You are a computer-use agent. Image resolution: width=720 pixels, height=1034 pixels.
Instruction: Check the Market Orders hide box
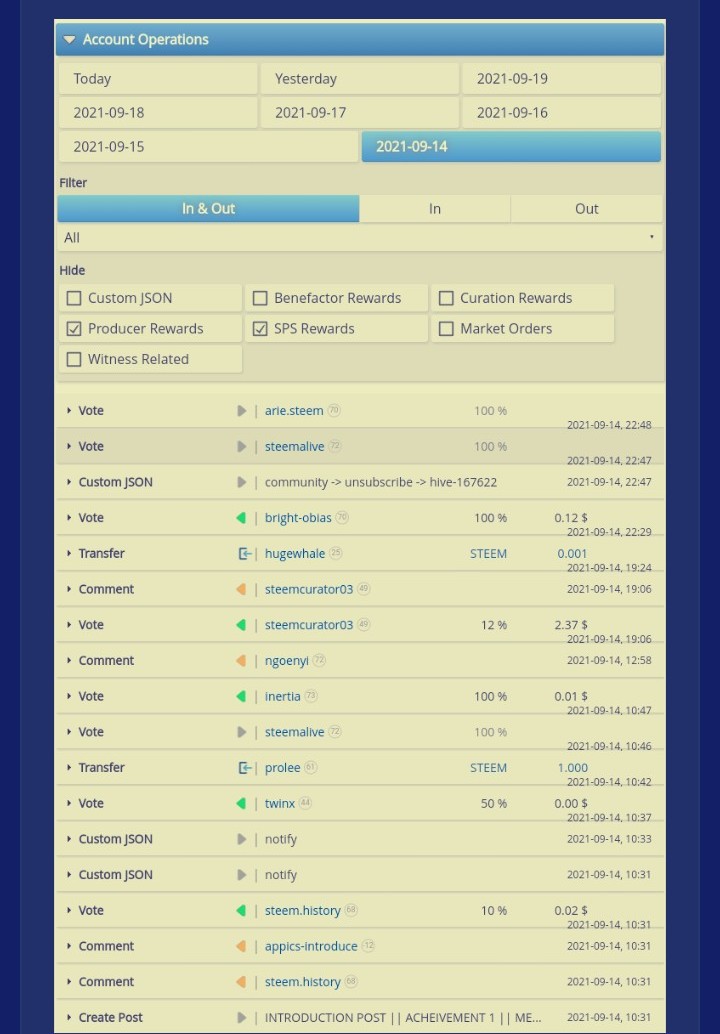(x=446, y=328)
